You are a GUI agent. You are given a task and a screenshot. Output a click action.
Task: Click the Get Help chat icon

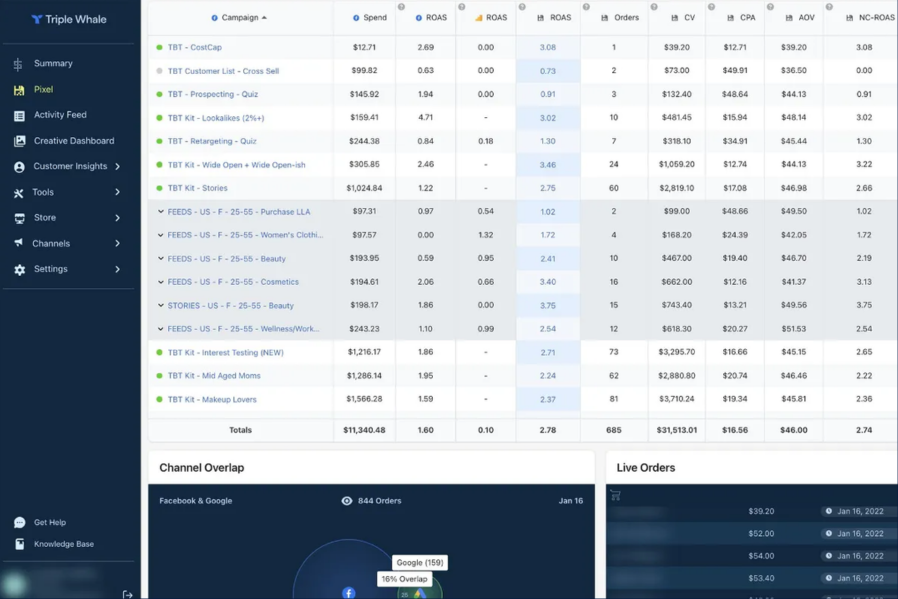point(19,522)
